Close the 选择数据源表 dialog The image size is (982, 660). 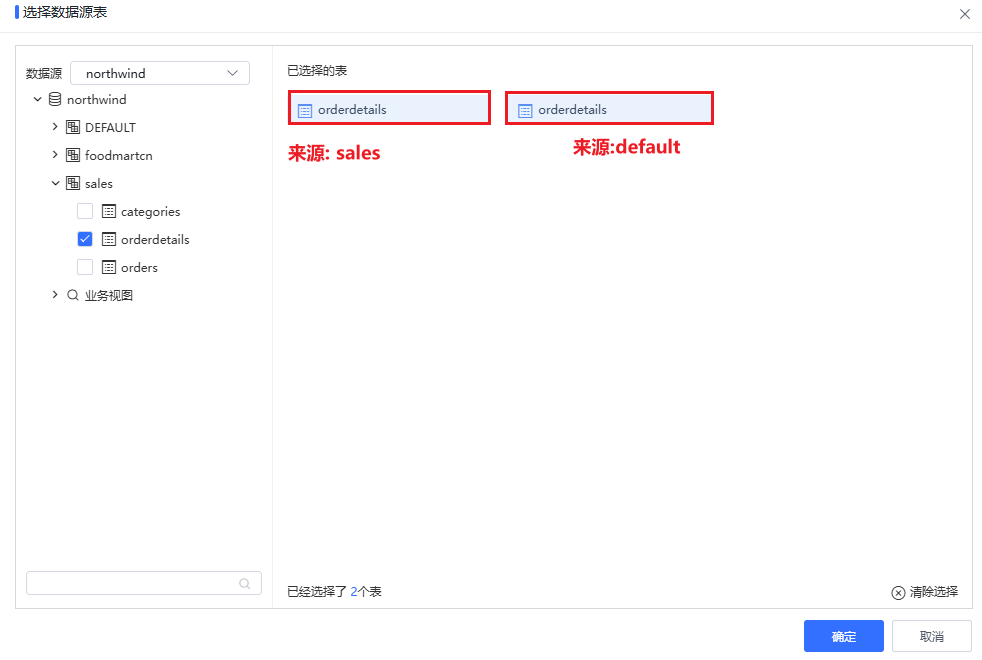(x=964, y=14)
